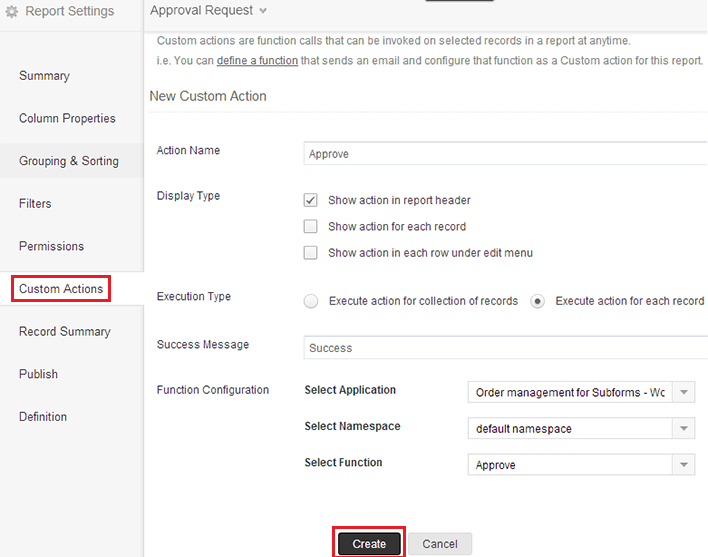Go to Column Properties

click(67, 119)
